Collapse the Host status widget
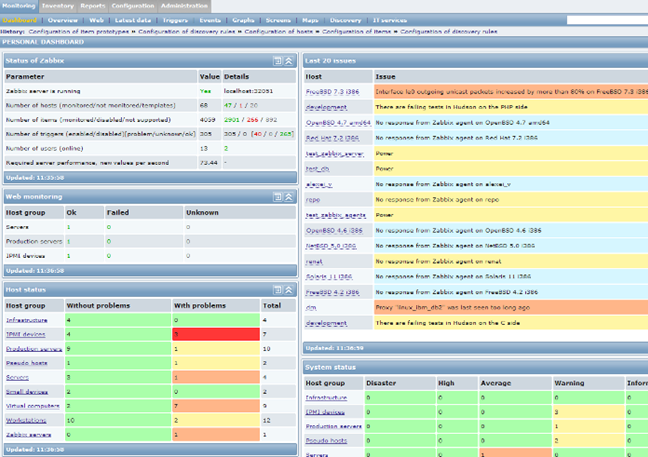This screenshot has height=457, width=648. click(x=289, y=290)
